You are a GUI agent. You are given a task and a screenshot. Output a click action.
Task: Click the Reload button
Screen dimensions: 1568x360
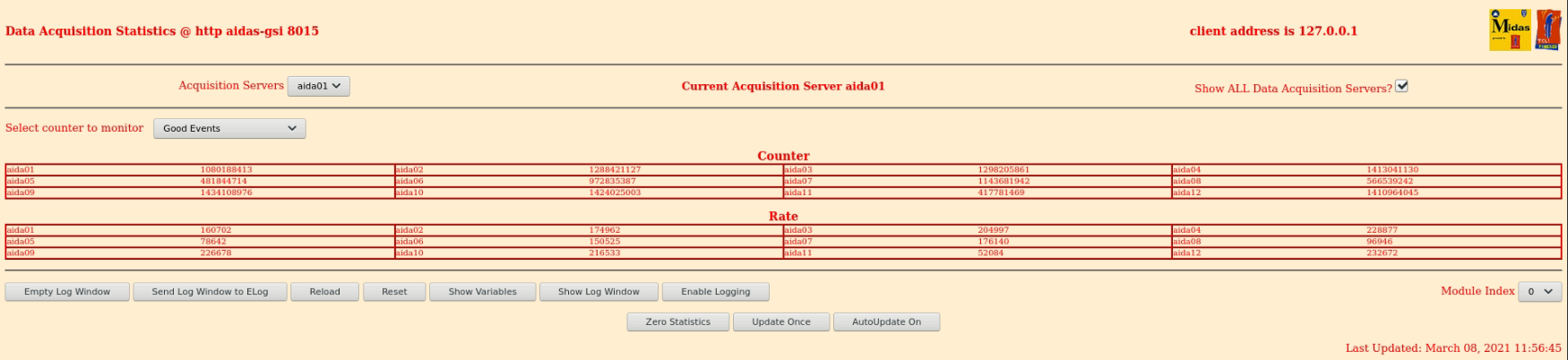(324, 291)
